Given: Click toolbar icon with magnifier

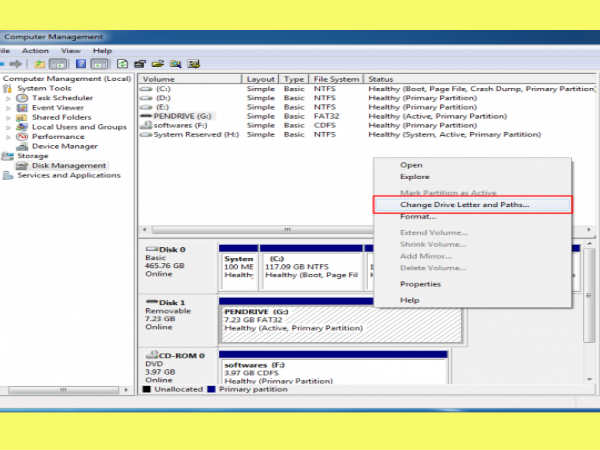Looking at the screenshot, I should [x=176, y=64].
